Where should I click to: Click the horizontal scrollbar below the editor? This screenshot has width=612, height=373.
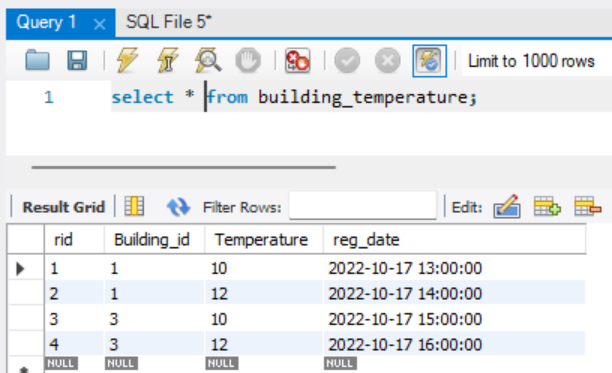(183, 167)
